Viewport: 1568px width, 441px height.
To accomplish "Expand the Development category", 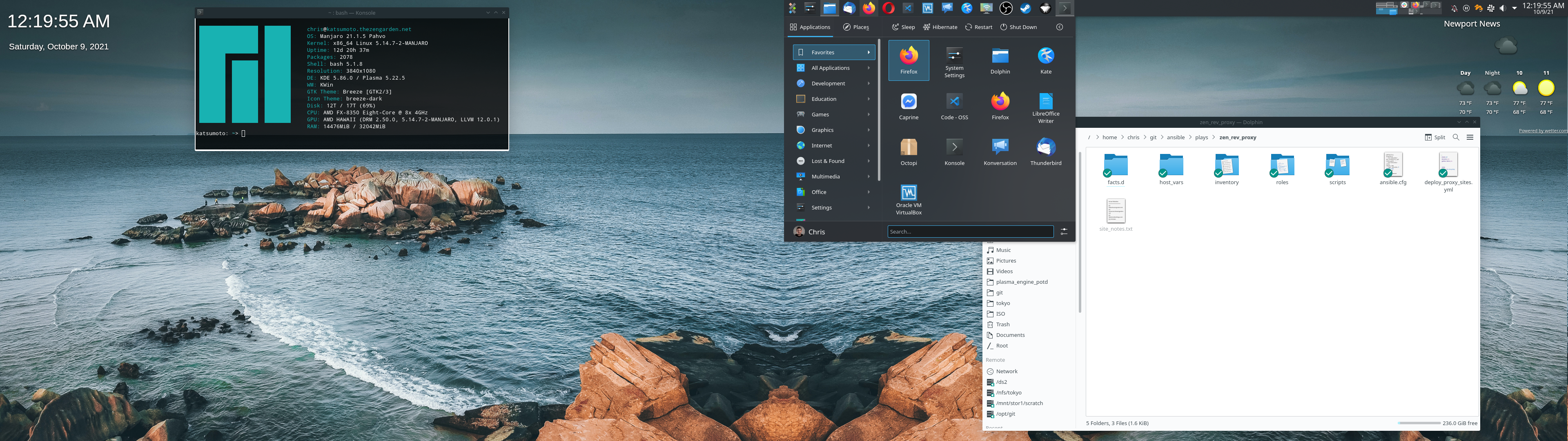I will tap(834, 83).
